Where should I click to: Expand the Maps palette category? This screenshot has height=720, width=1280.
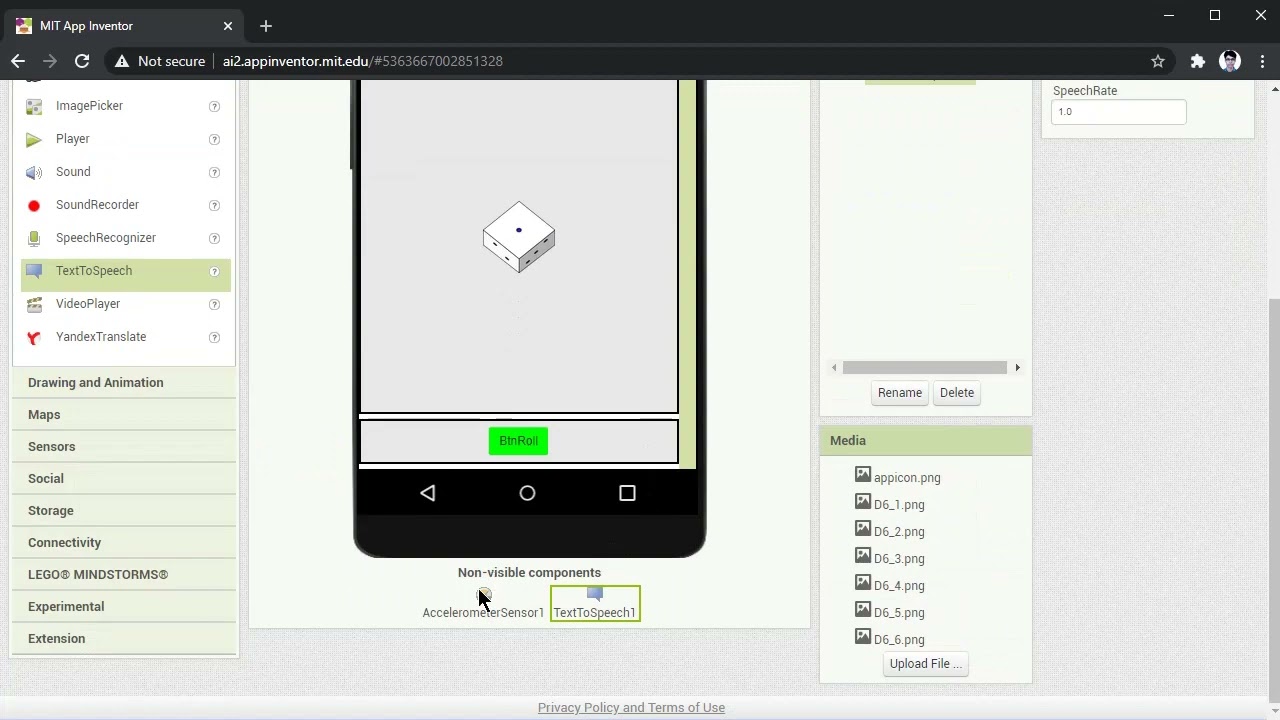pyautogui.click(x=124, y=415)
